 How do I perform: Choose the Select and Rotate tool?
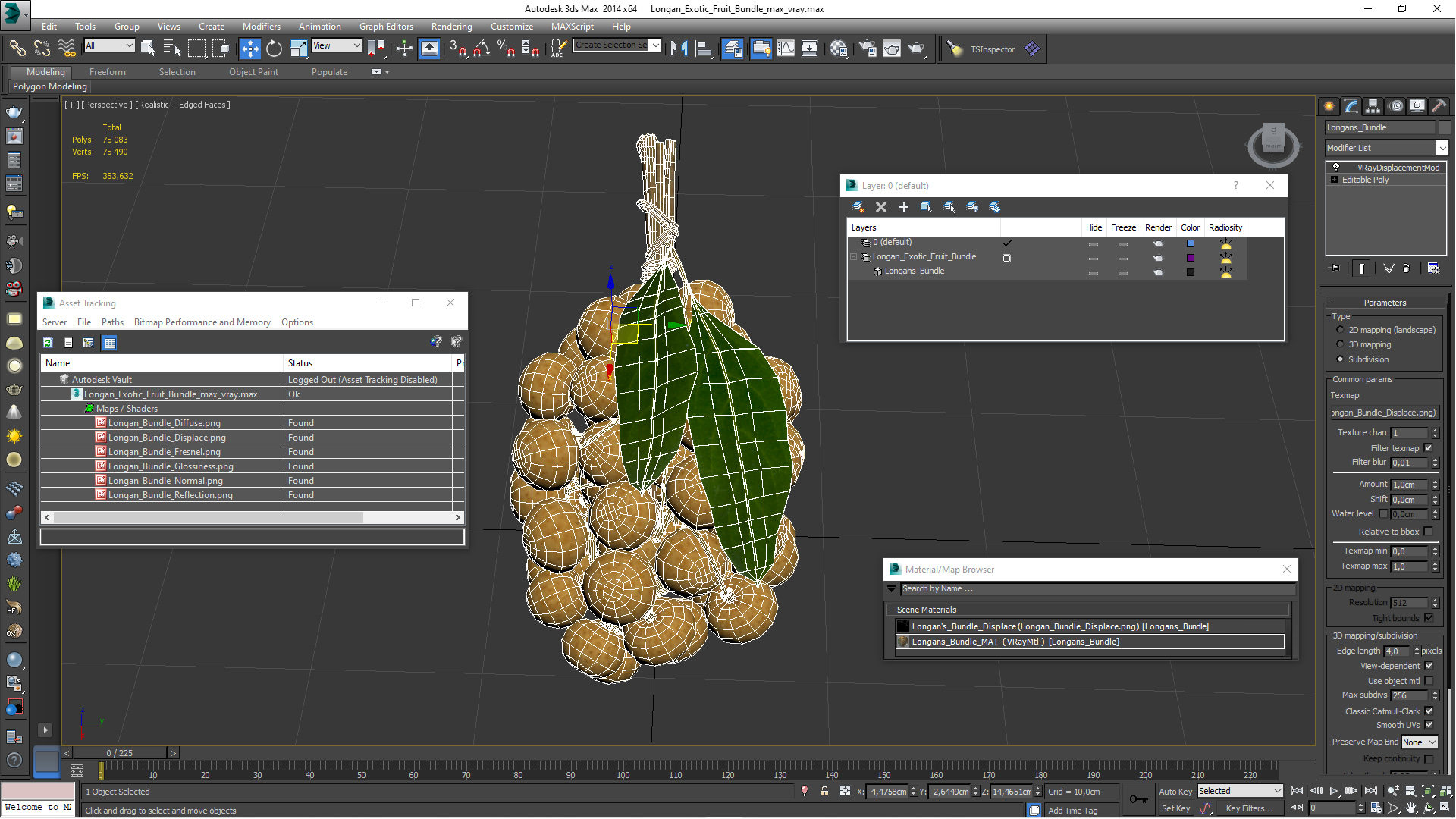pyautogui.click(x=274, y=49)
